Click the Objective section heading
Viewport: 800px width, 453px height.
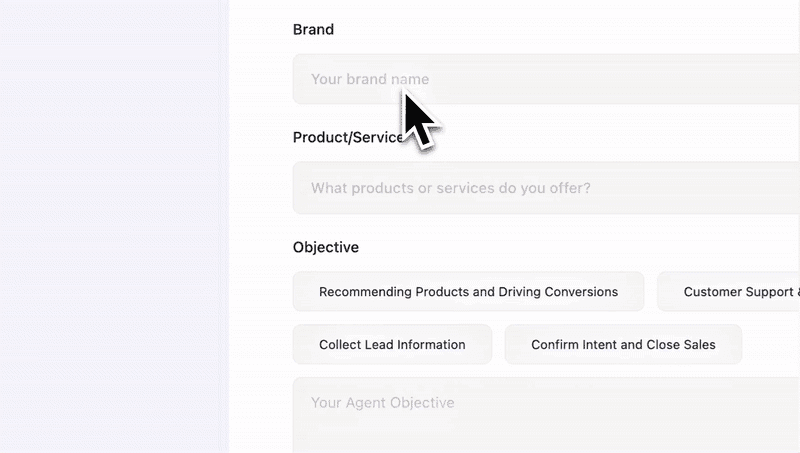tap(326, 247)
